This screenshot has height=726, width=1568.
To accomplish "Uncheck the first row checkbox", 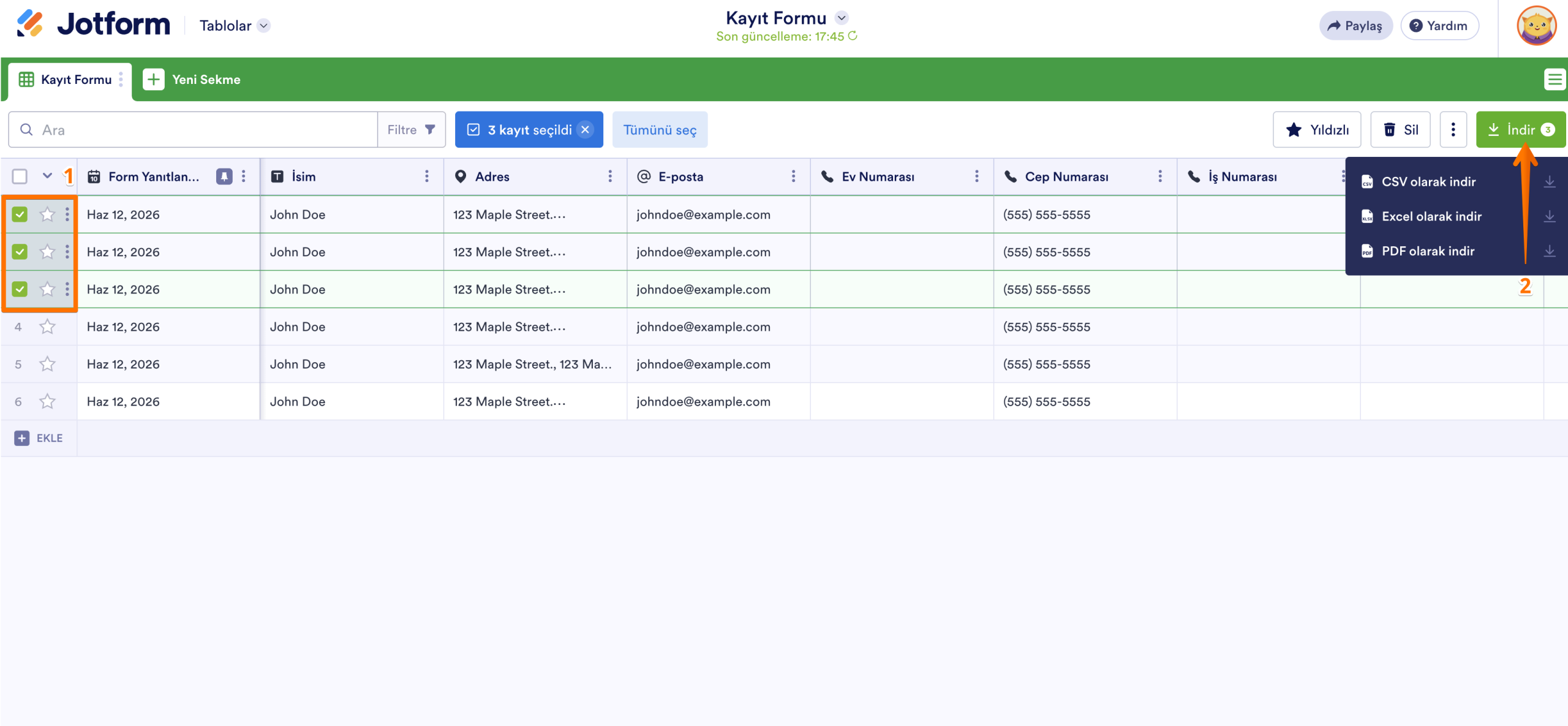I will [20, 214].
